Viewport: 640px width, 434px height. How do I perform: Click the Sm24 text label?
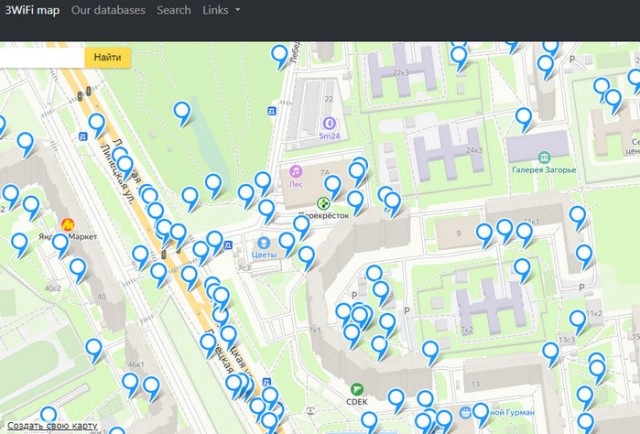point(329,136)
